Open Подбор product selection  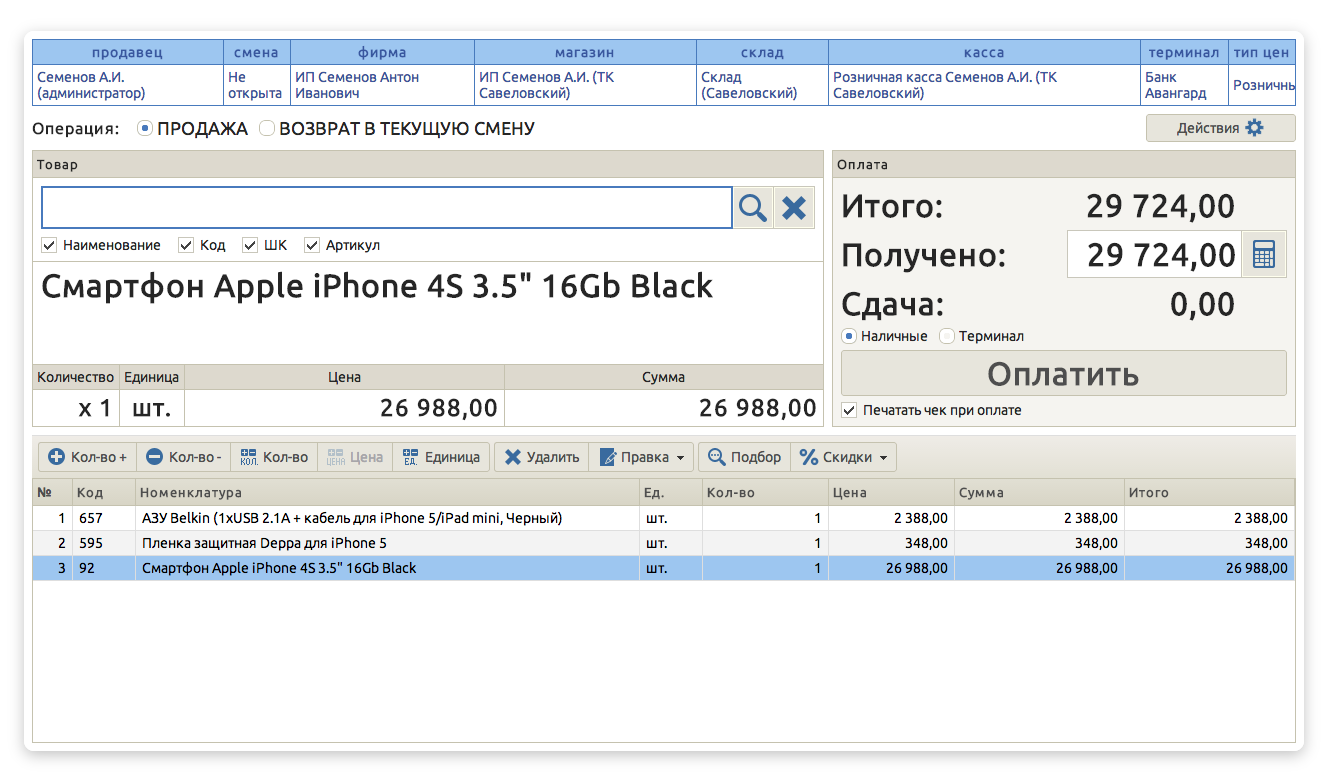[744, 457]
